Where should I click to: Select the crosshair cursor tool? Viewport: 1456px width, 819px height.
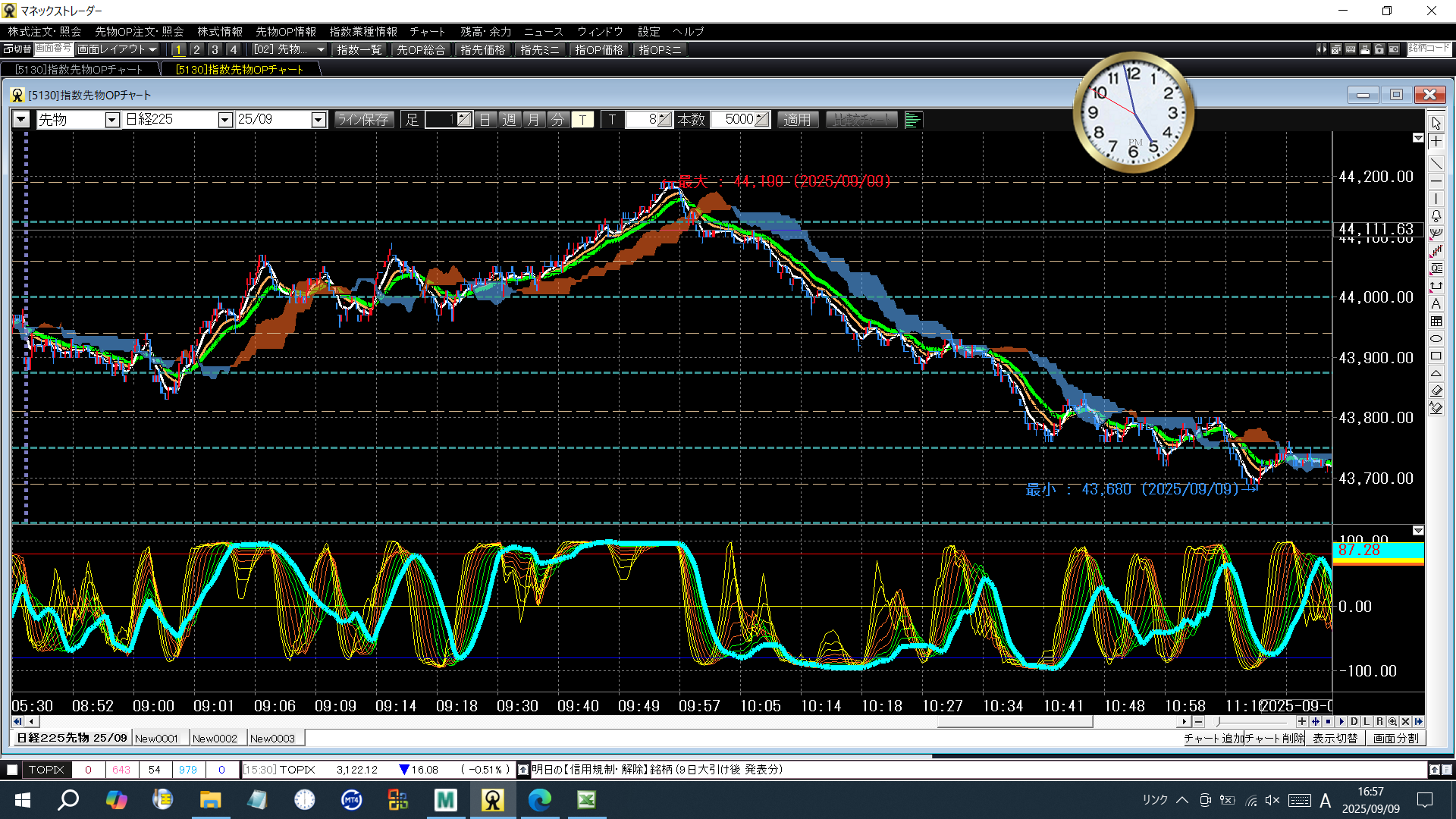point(1436,142)
